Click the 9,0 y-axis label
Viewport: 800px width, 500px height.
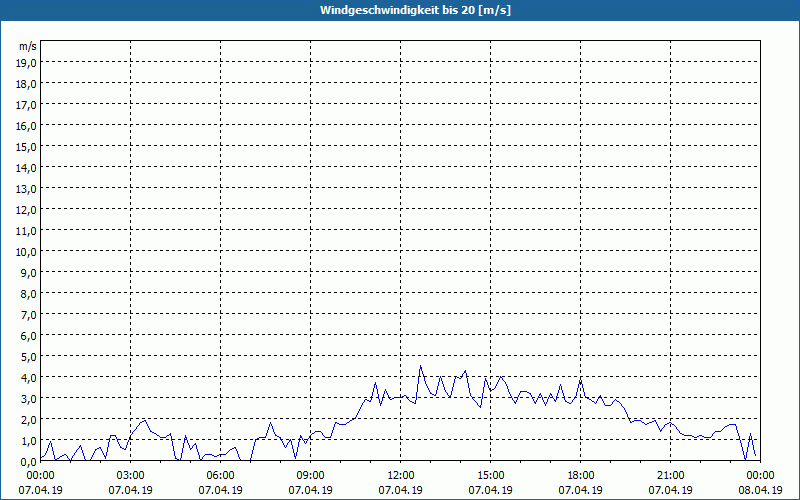tap(29, 272)
